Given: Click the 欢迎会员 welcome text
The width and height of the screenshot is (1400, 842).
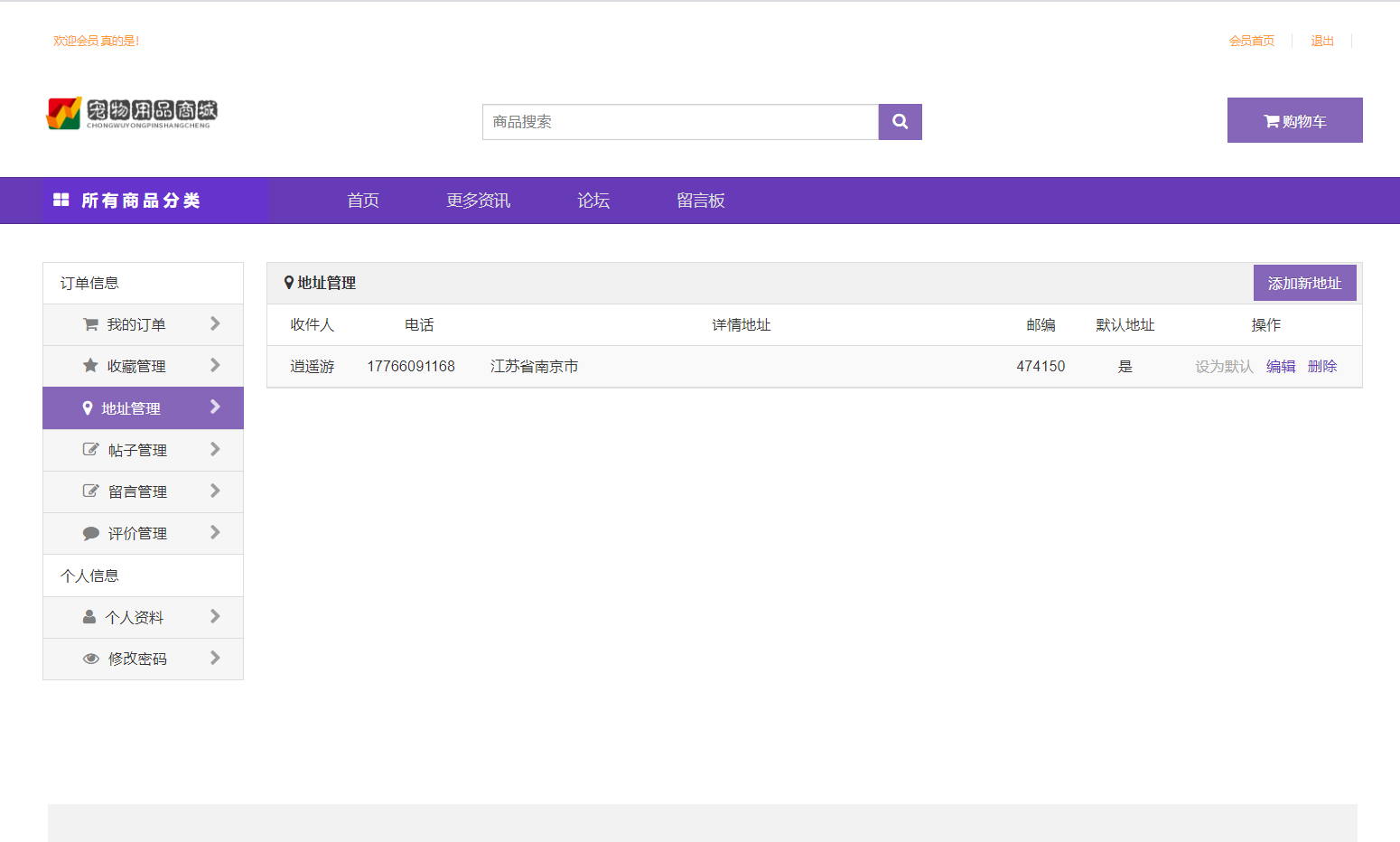Looking at the screenshot, I should (x=96, y=41).
